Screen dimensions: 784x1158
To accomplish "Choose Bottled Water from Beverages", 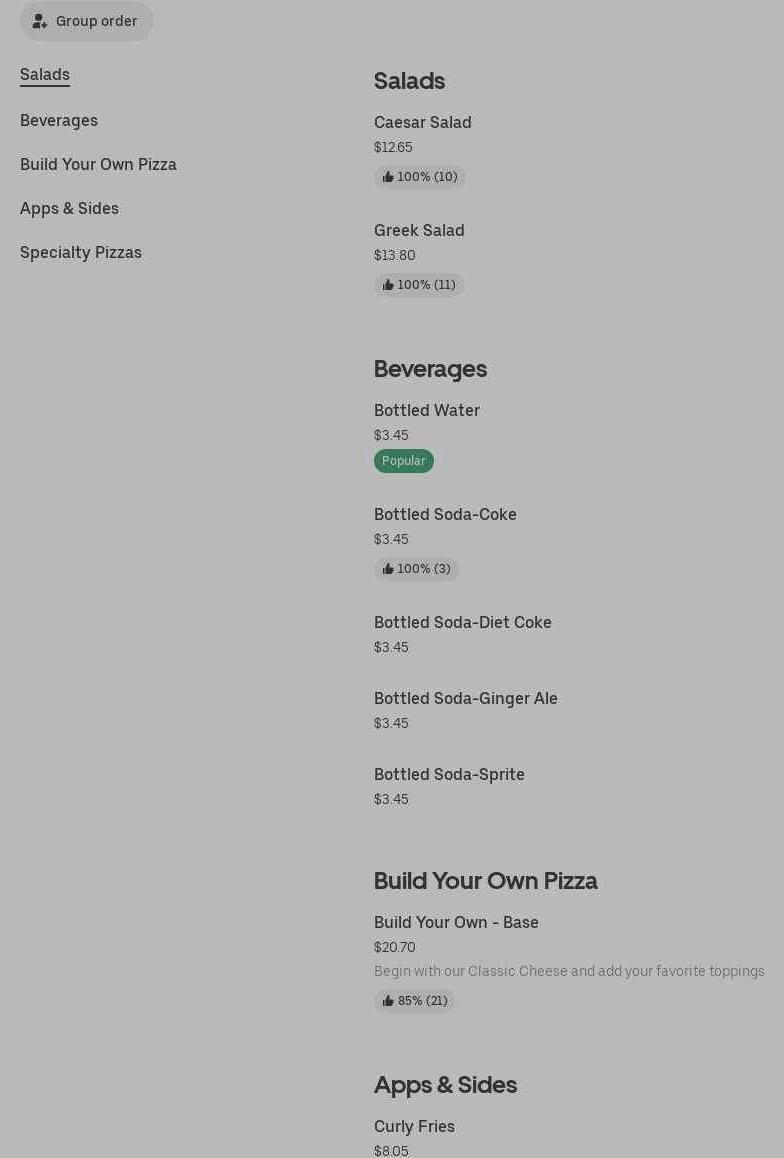I will coord(427,410).
